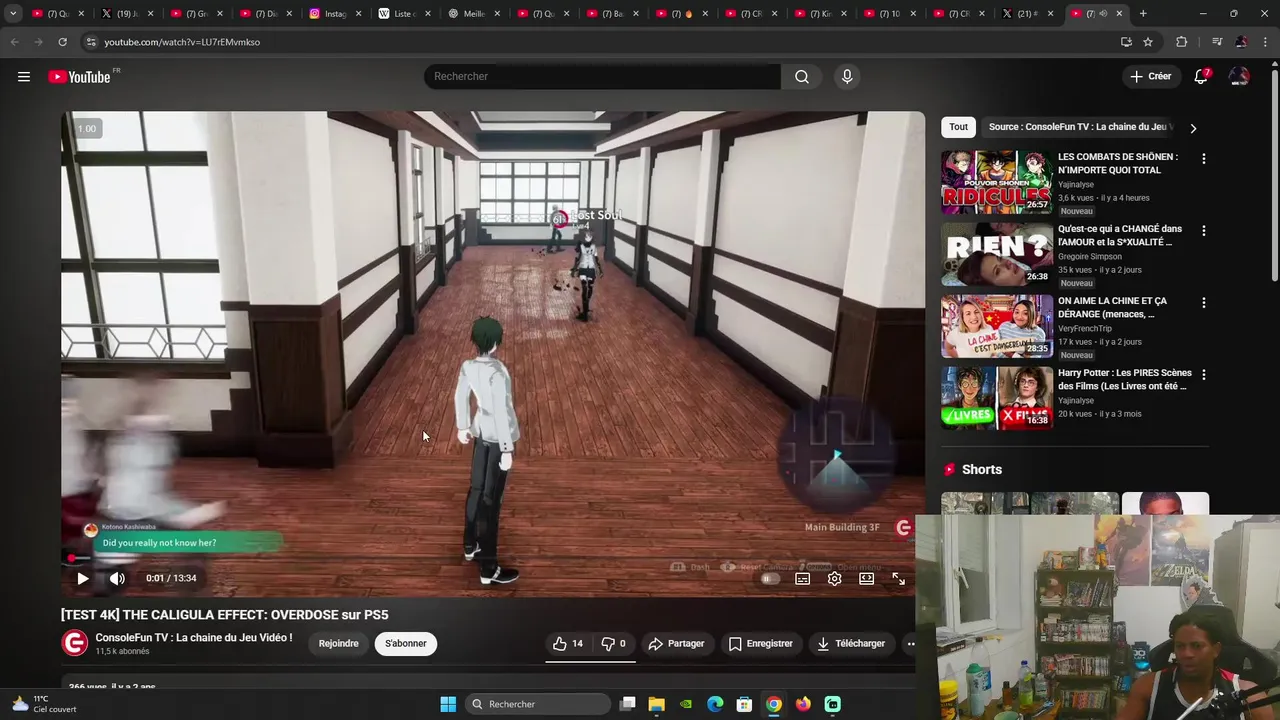
Task: Open Windows Start menu
Action: [x=448, y=704]
